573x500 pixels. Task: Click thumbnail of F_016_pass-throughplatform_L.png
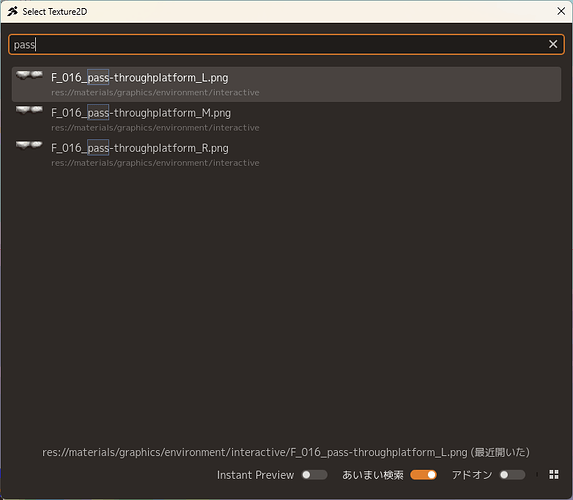[29, 76]
